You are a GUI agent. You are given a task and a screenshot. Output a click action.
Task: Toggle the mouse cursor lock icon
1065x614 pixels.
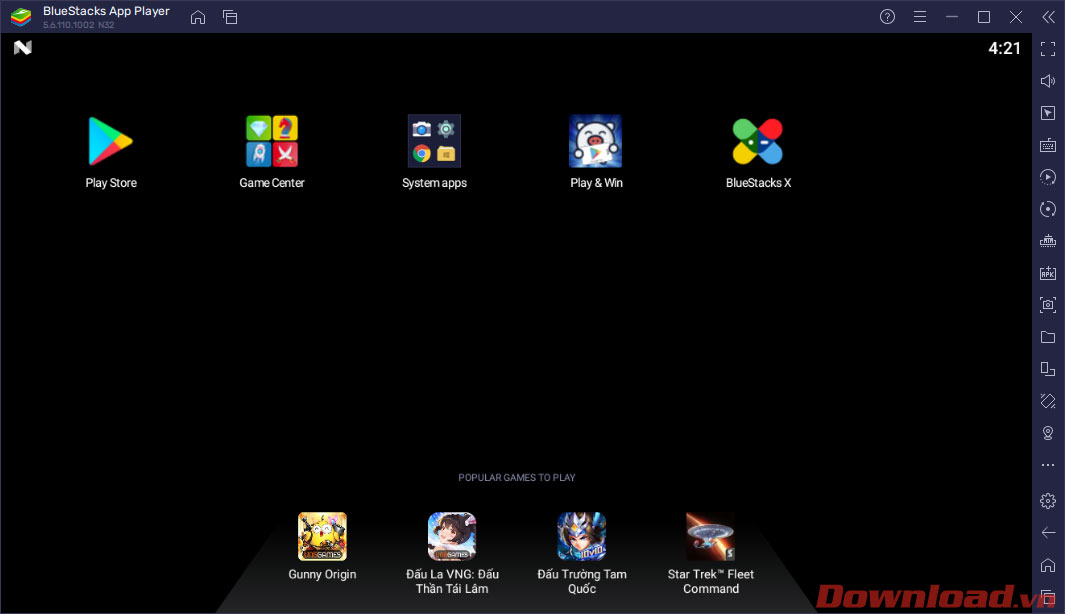(x=1048, y=113)
